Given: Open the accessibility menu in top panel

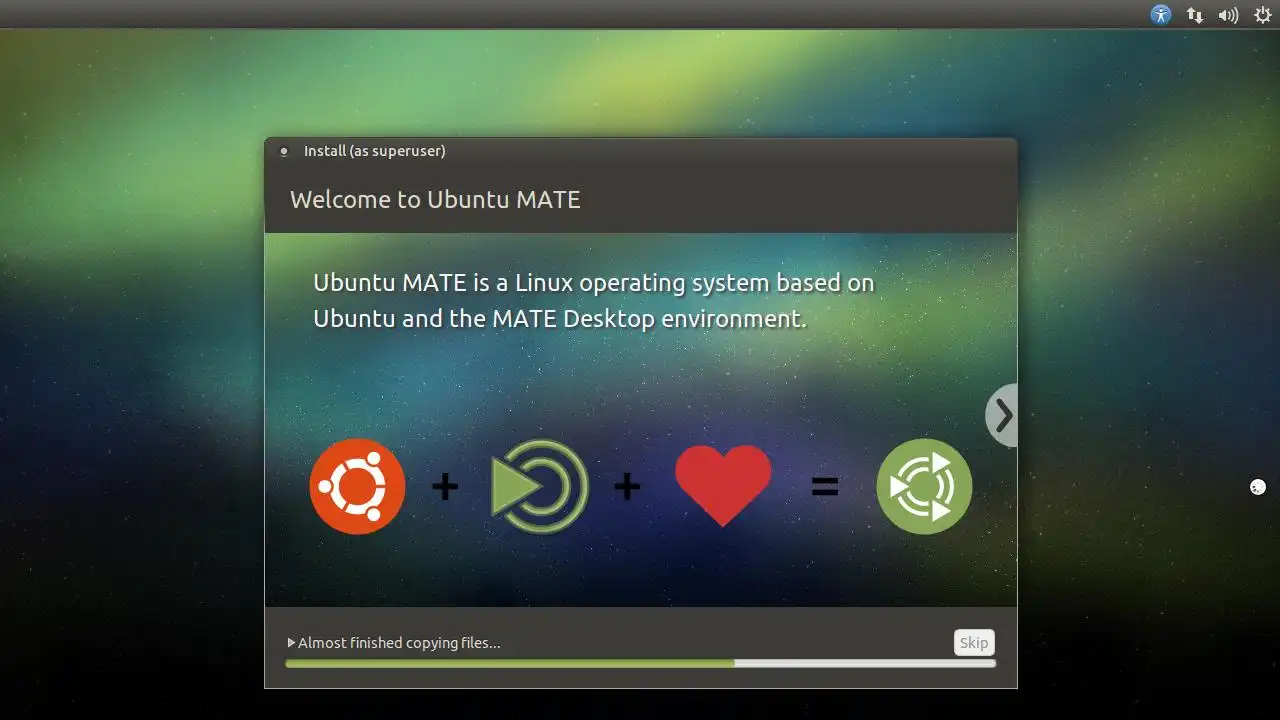Looking at the screenshot, I should pyautogui.click(x=1161, y=14).
